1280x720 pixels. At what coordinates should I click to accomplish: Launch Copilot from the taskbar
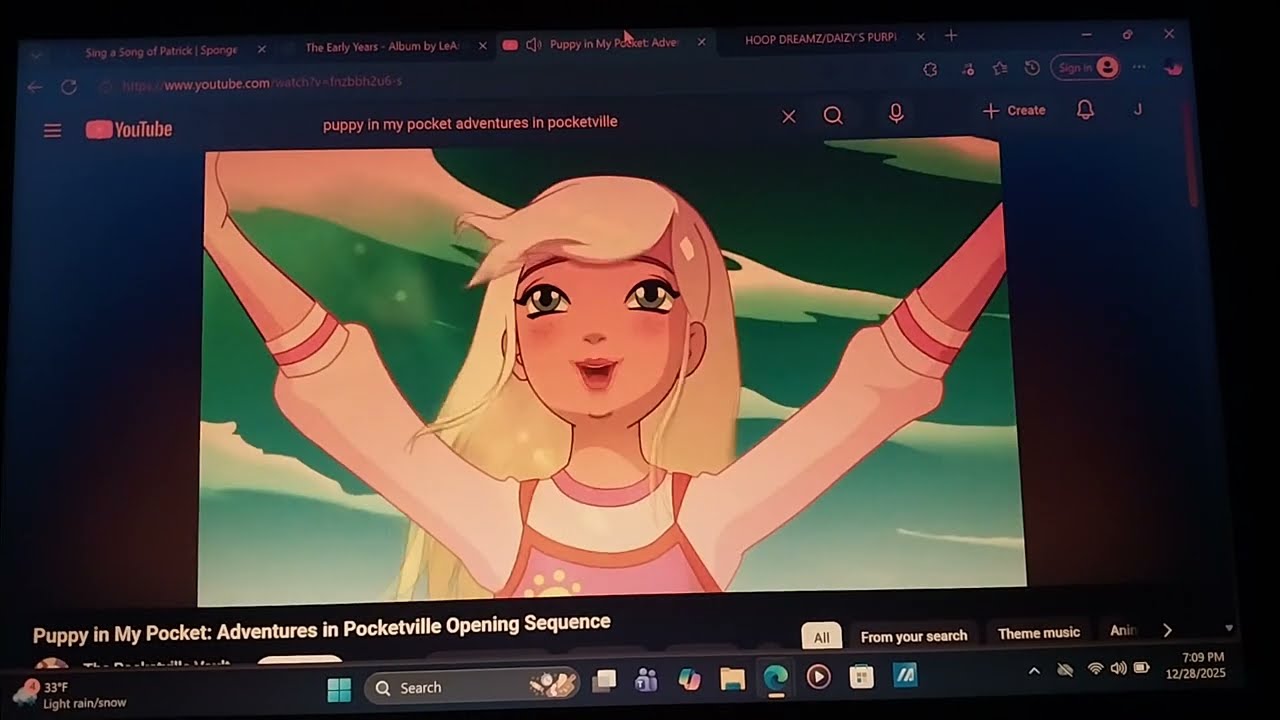[689, 680]
